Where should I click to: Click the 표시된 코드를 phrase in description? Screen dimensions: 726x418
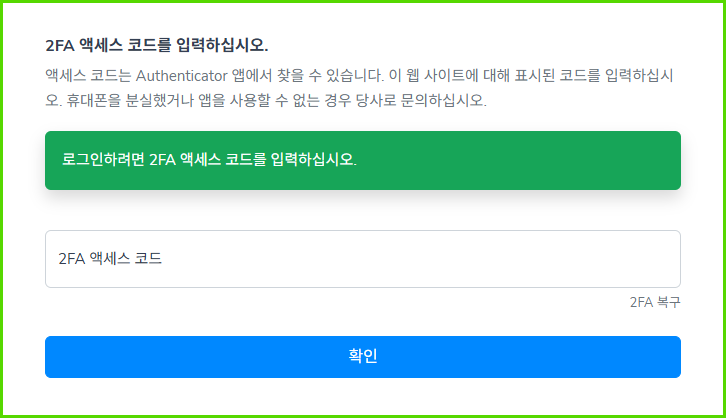[x=557, y=75]
